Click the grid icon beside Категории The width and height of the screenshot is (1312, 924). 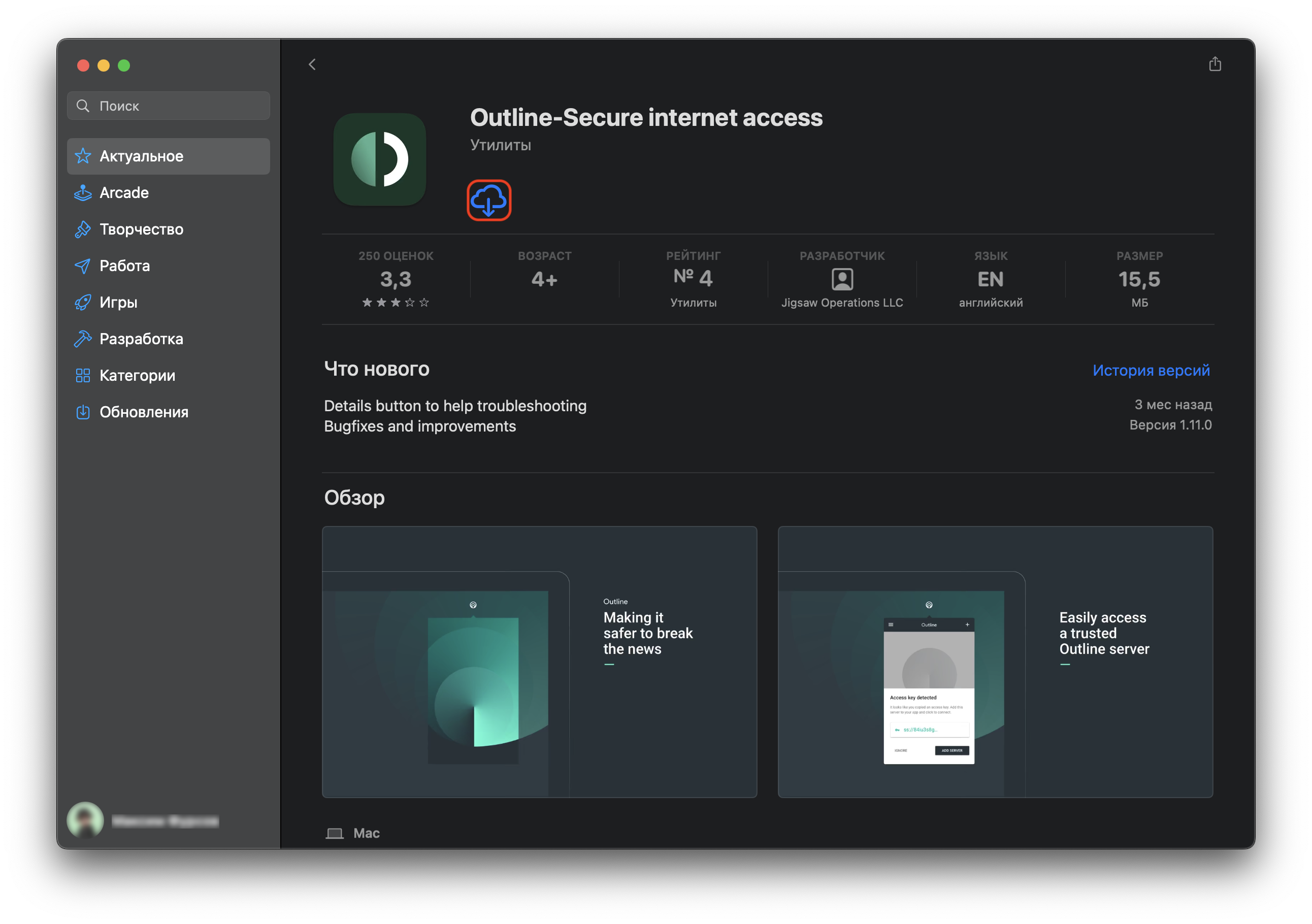tap(83, 375)
